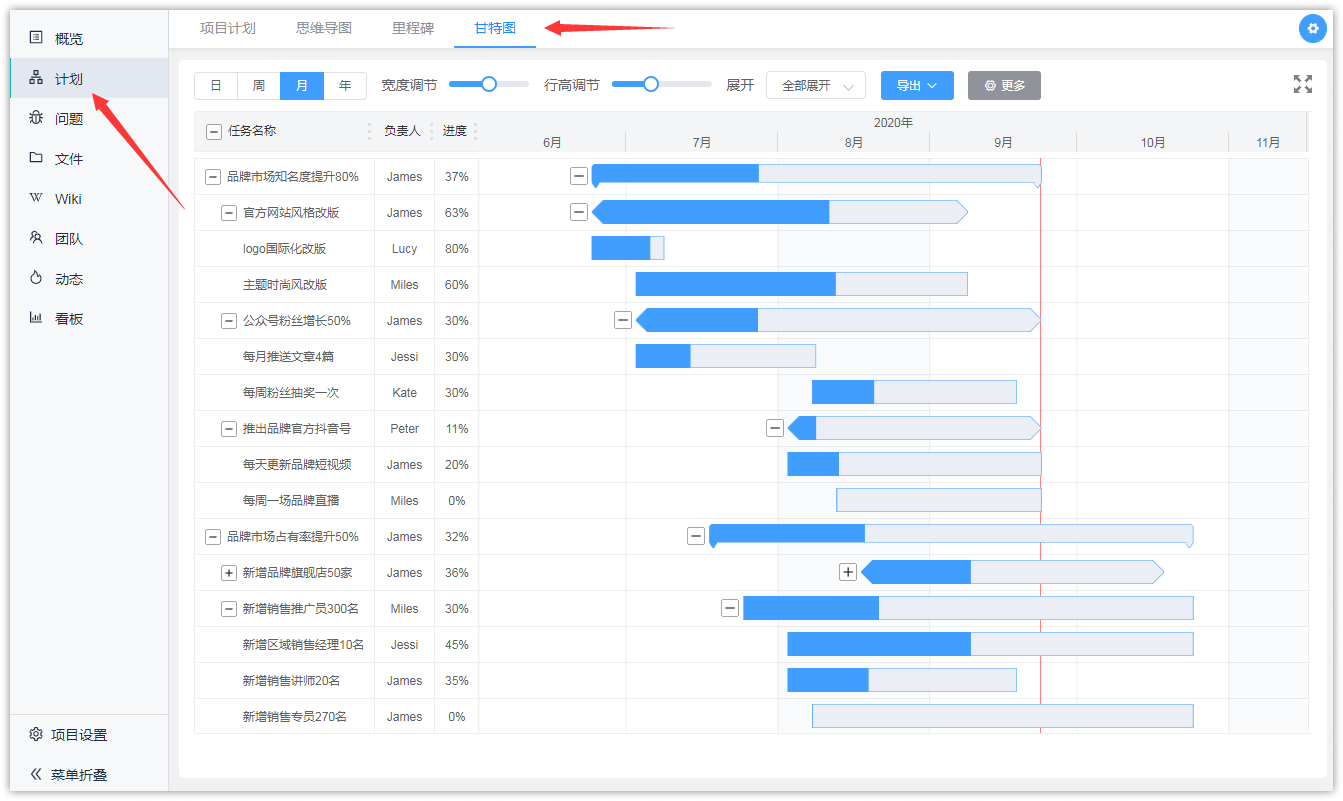
Task: Switch to the 思维导图 tab
Action: point(324,28)
